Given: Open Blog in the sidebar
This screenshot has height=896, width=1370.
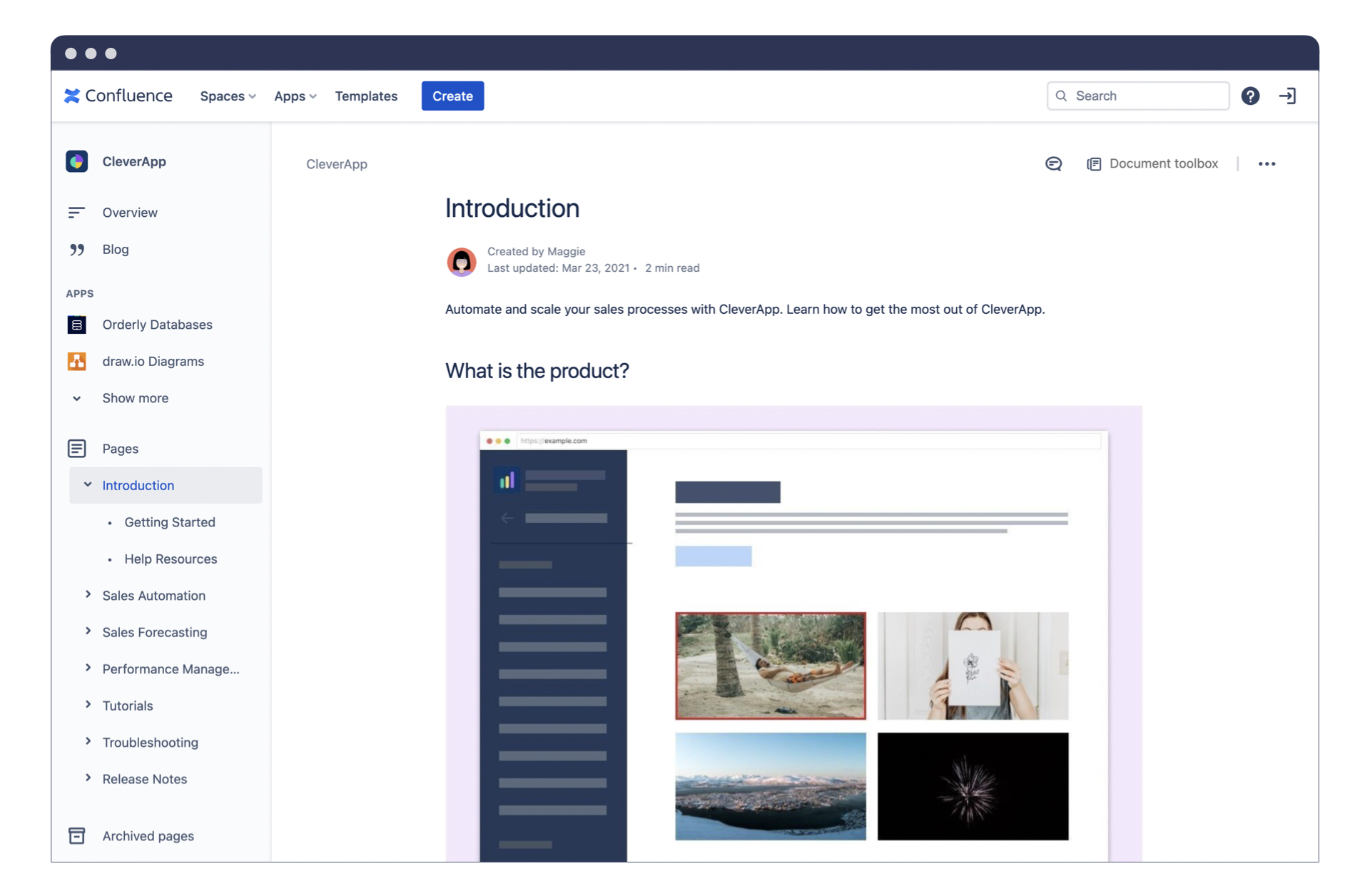Looking at the screenshot, I should pos(116,249).
